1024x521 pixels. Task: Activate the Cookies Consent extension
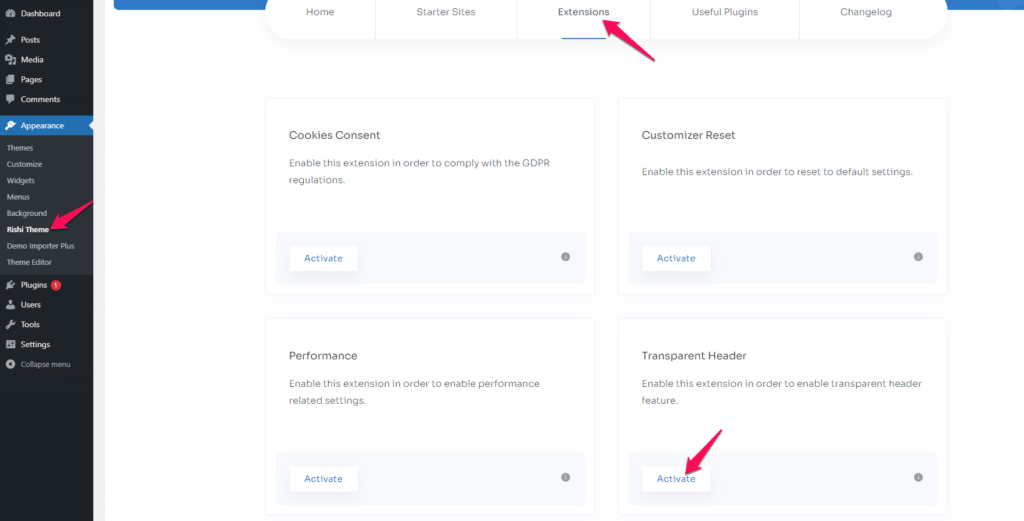click(323, 258)
